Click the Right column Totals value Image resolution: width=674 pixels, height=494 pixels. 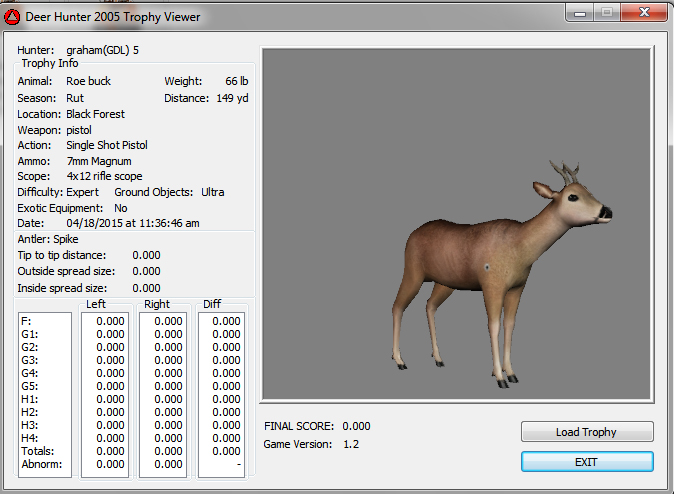(x=168, y=451)
